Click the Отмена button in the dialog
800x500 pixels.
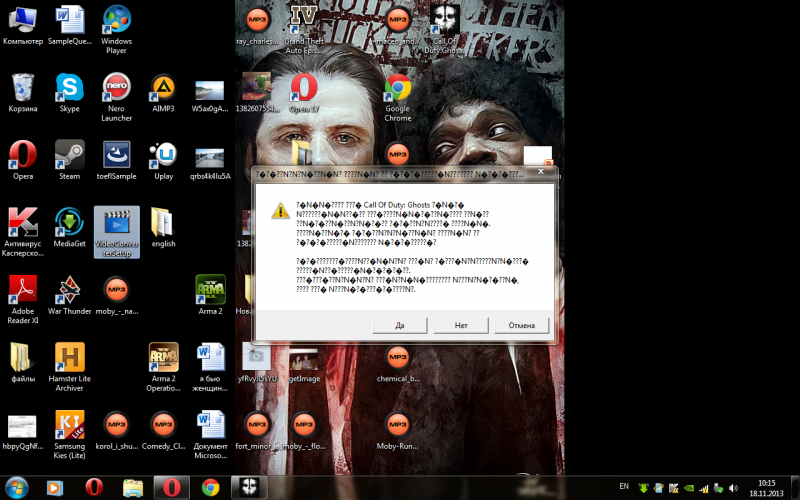click(521, 325)
